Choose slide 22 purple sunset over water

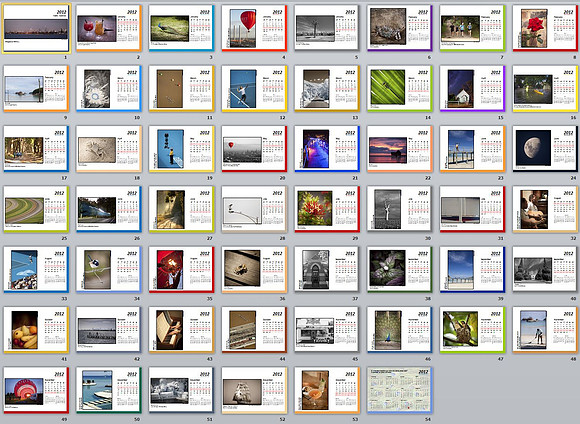(x=400, y=149)
